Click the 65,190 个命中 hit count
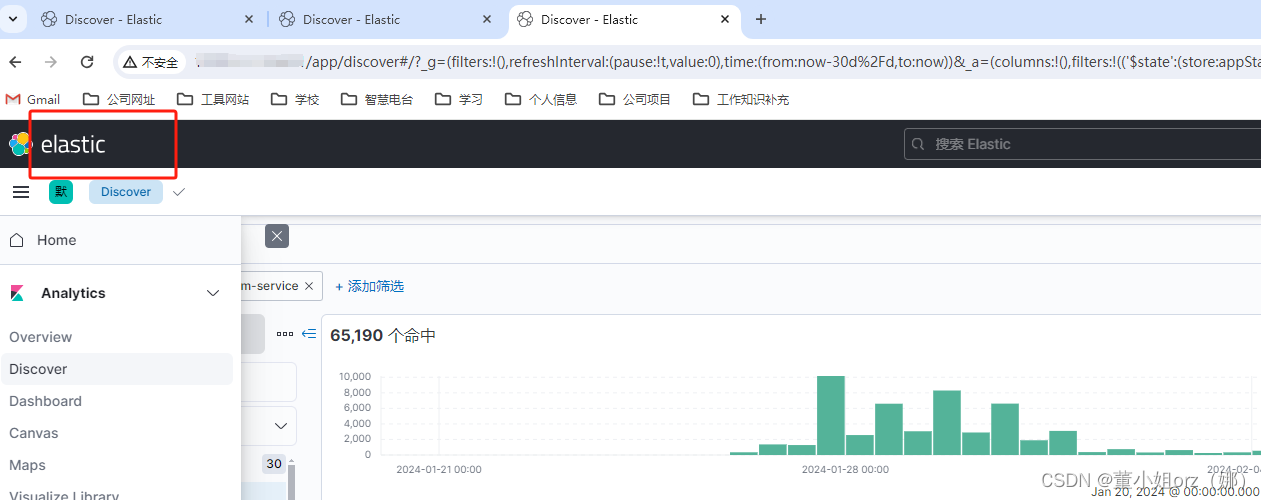 click(x=383, y=336)
